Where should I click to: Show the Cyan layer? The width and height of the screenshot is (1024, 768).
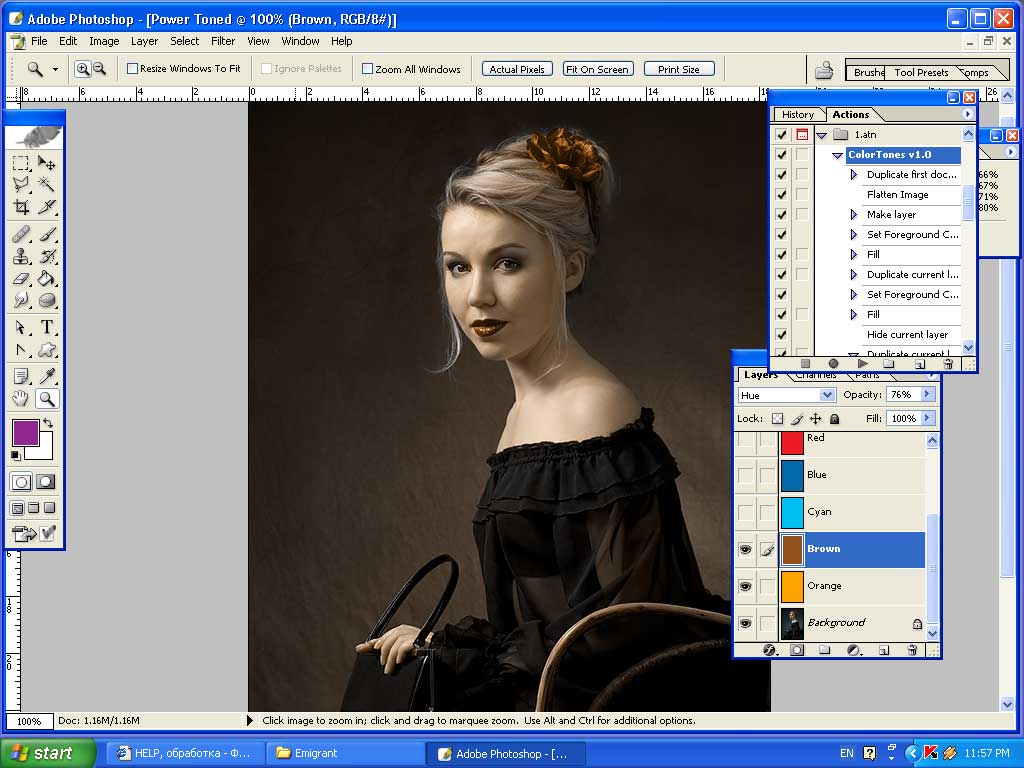coord(745,512)
